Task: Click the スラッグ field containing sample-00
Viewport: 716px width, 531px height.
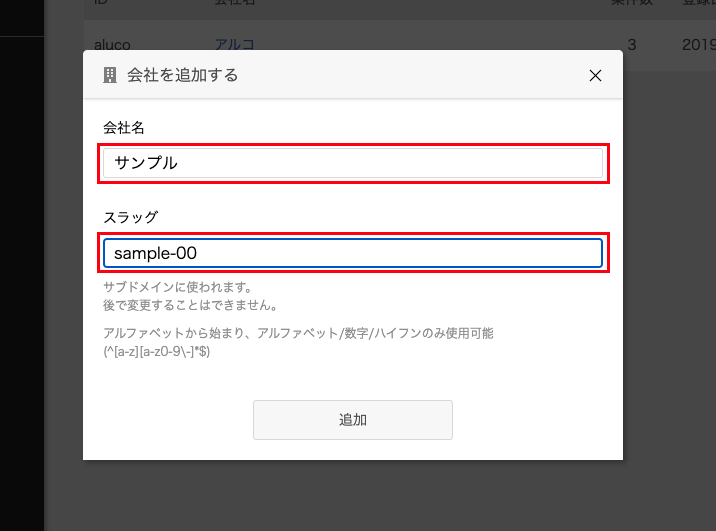Action: [353, 253]
